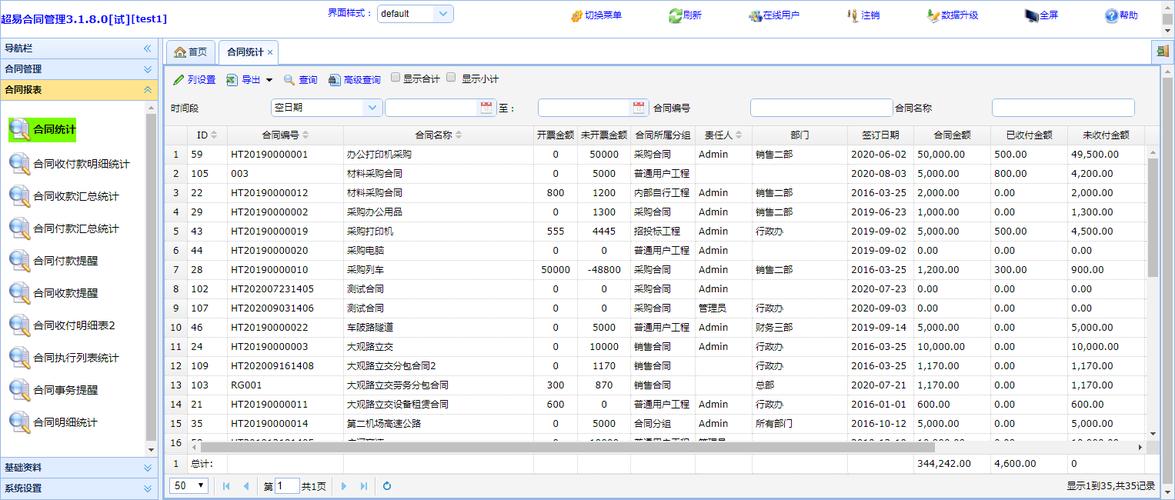Viewport: 1175px width, 500px height.
Task: Open 帮助 help
Action: [1122, 15]
